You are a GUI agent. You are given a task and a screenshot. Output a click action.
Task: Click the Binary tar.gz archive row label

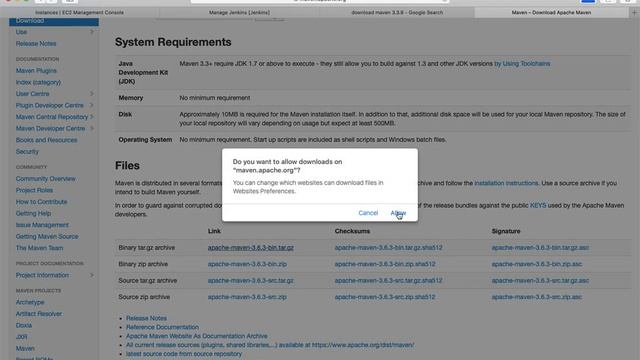[x=147, y=248]
